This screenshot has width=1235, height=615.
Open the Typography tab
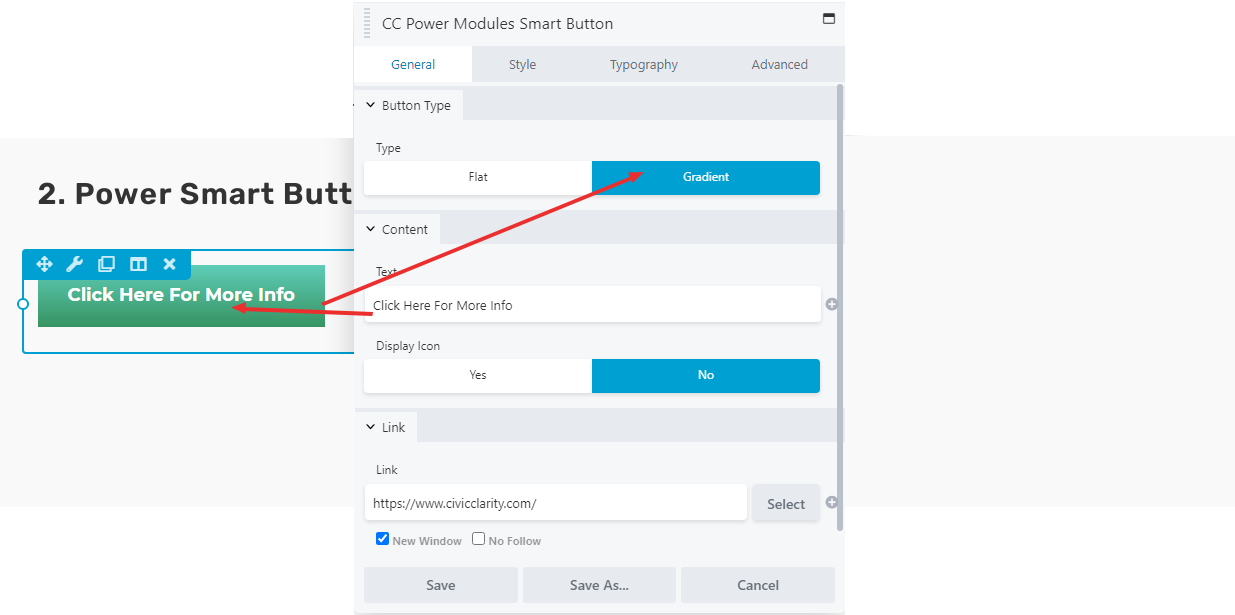coord(644,64)
